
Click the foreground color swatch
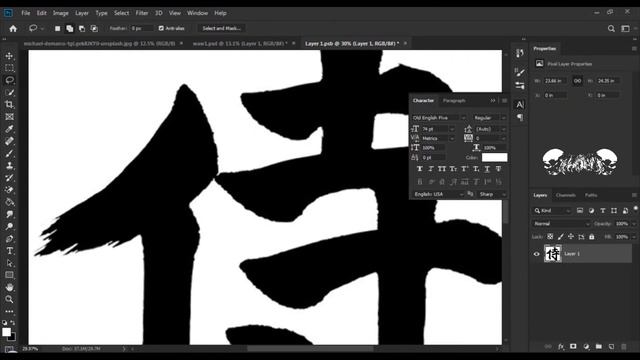tap(6, 332)
